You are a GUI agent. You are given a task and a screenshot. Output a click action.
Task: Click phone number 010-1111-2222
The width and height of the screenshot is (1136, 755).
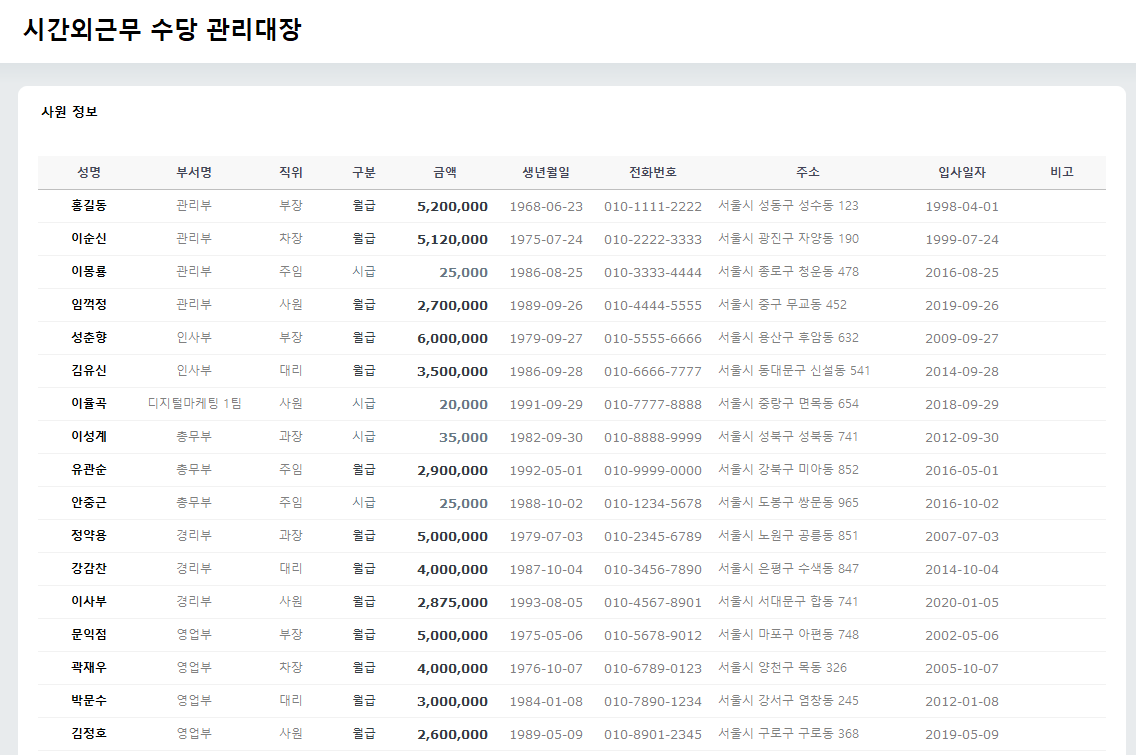[x=653, y=207]
